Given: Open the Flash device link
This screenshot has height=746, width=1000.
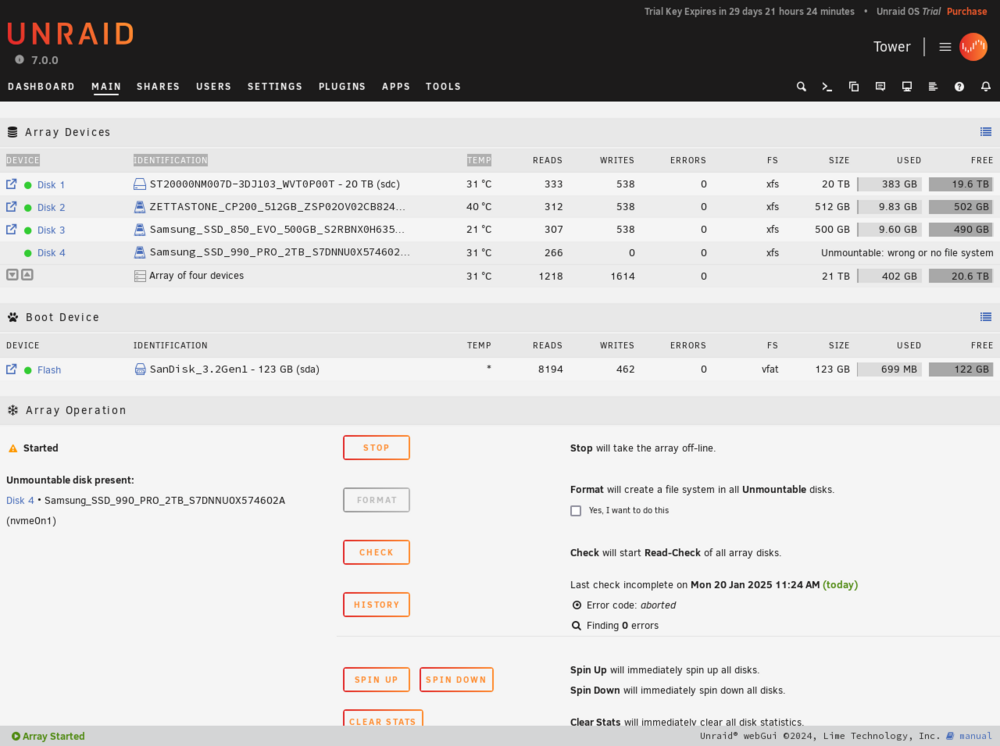Looking at the screenshot, I should (49, 370).
